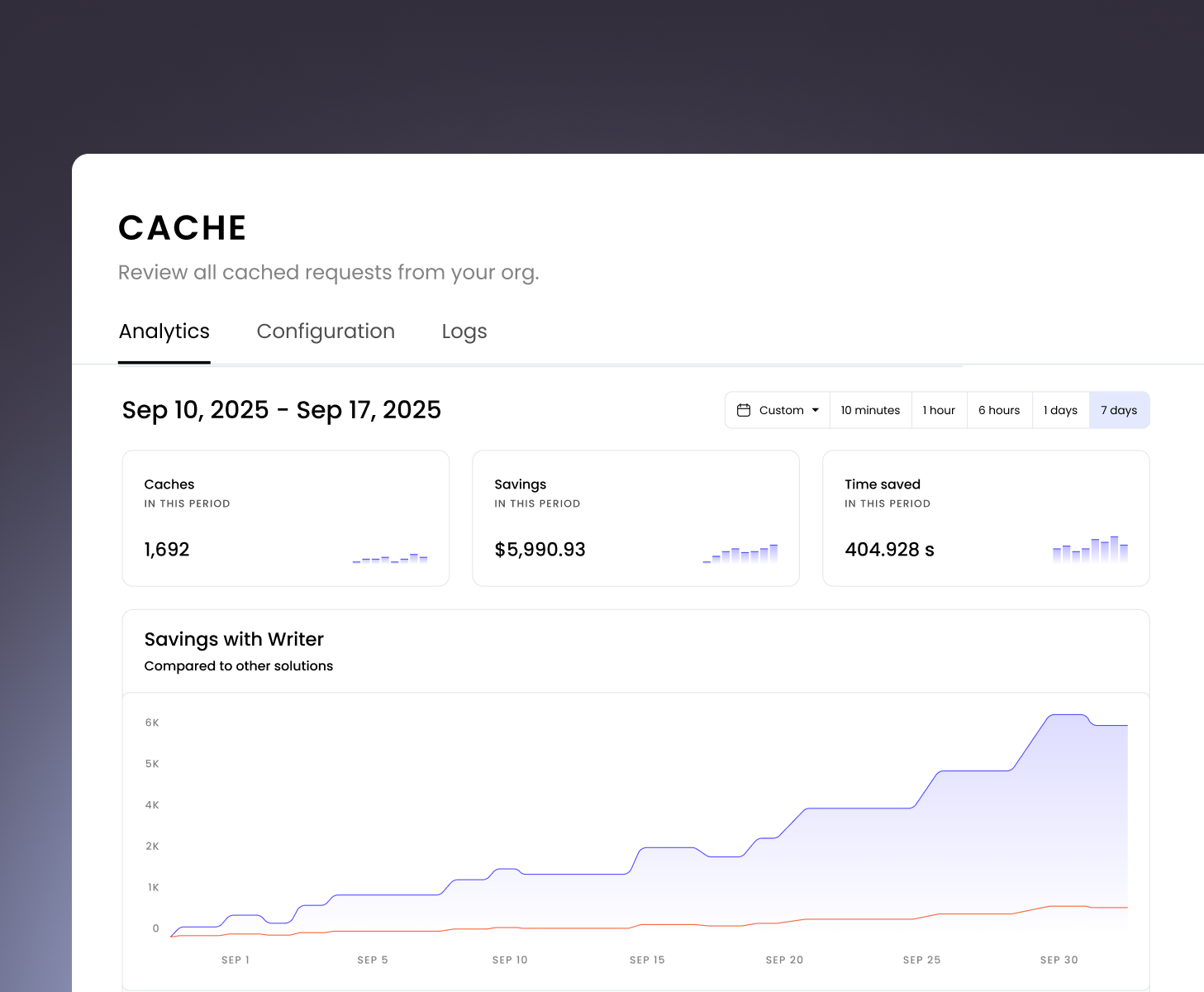Choose the 7 days time range
Screen dimensions: 1204x992
[1119, 410]
